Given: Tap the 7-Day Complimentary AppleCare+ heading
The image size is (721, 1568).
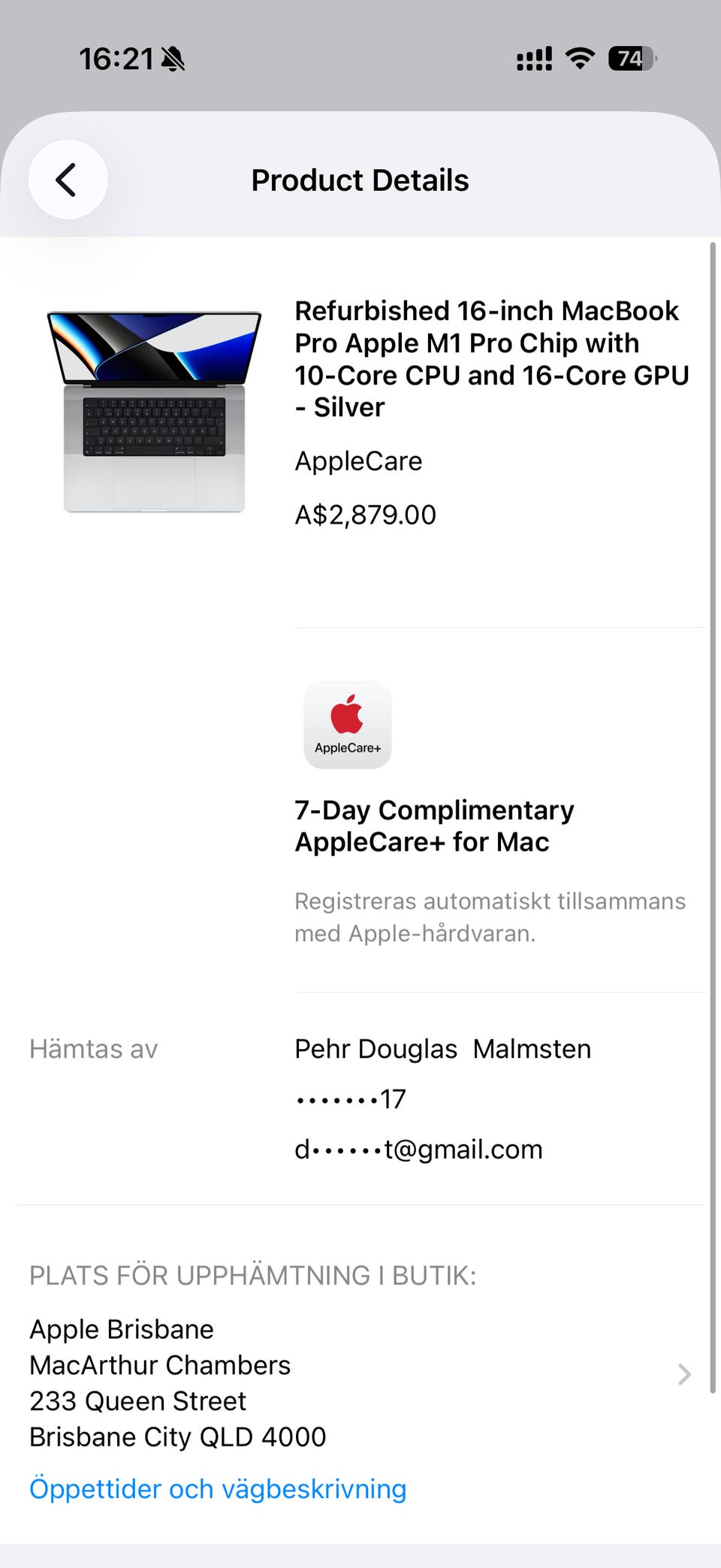Looking at the screenshot, I should 434,826.
